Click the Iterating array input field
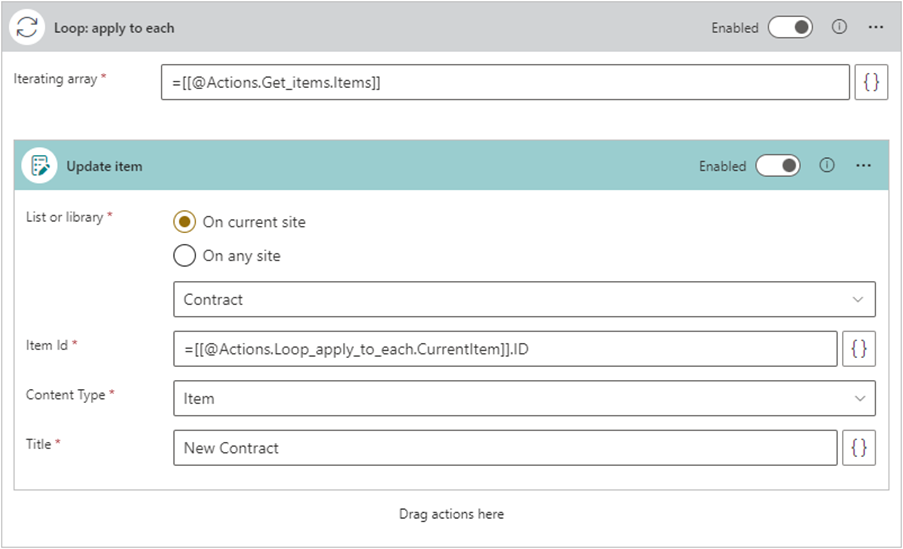This screenshot has width=903, height=549. pos(504,83)
